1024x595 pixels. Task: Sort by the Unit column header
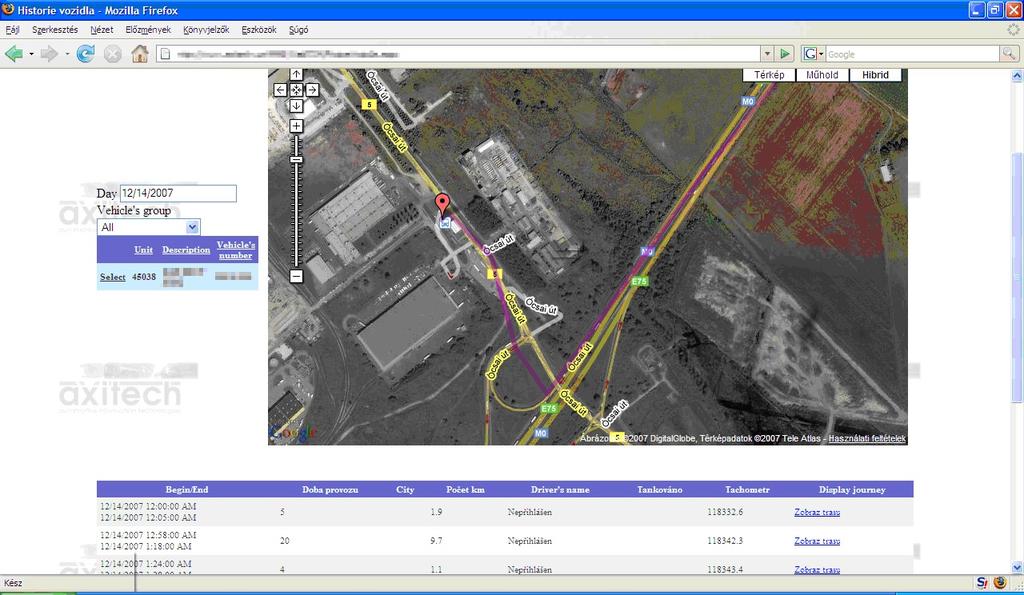143,250
